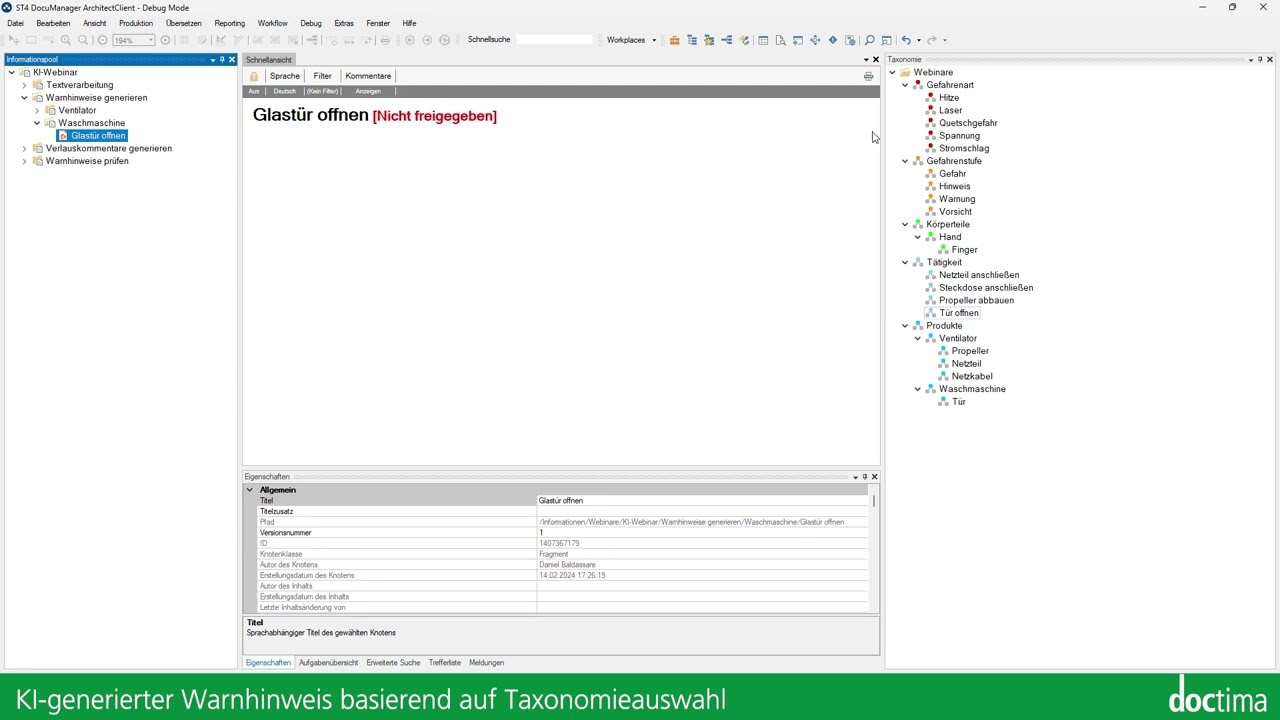Click the Anzeigen option
This screenshot has width=1280, height=720.
pyautogui.click(x=368, y=91)
